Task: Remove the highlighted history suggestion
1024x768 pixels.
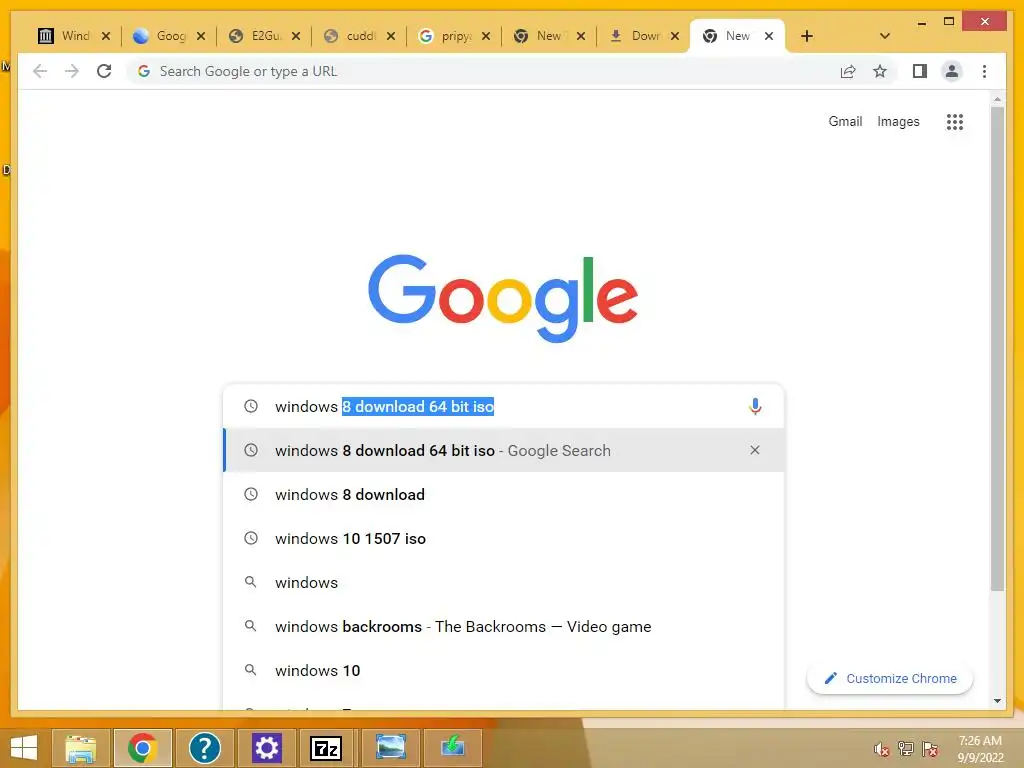Action: pyautogui.click(x=755, y=450)
